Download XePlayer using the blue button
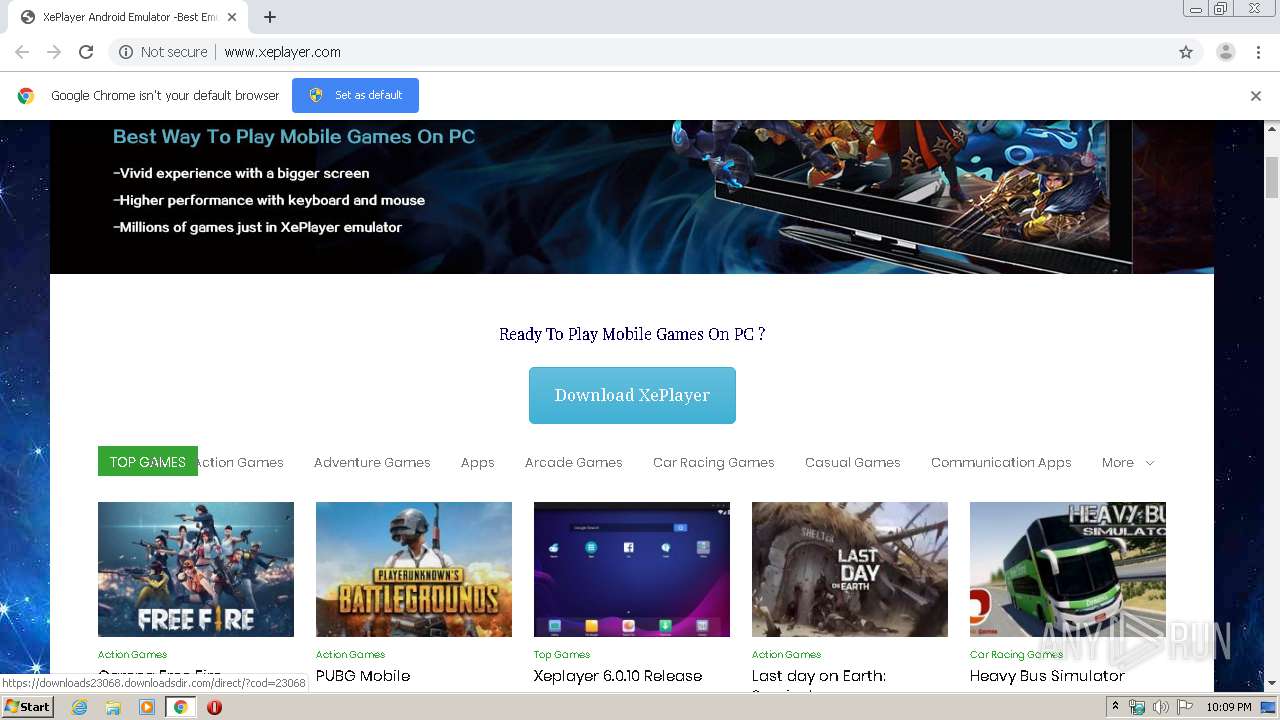 point(632,395)
